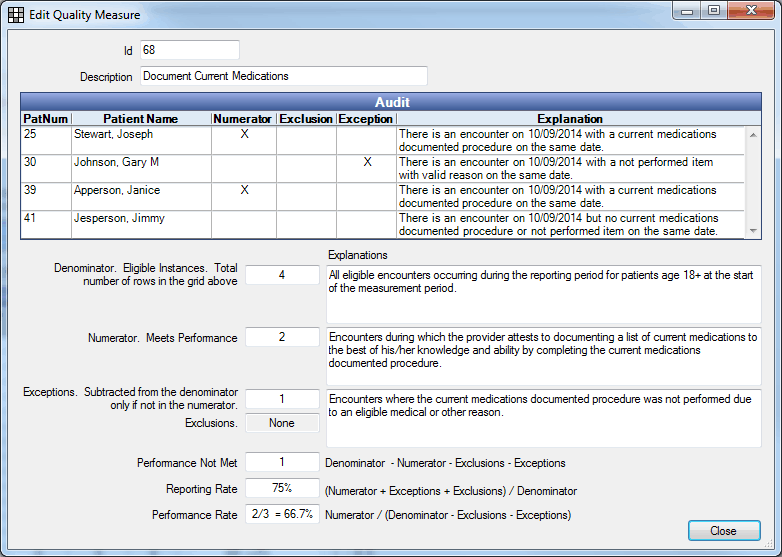
Task: Select the Stewart, Joseph patient row
Action: tap(140, 134)
